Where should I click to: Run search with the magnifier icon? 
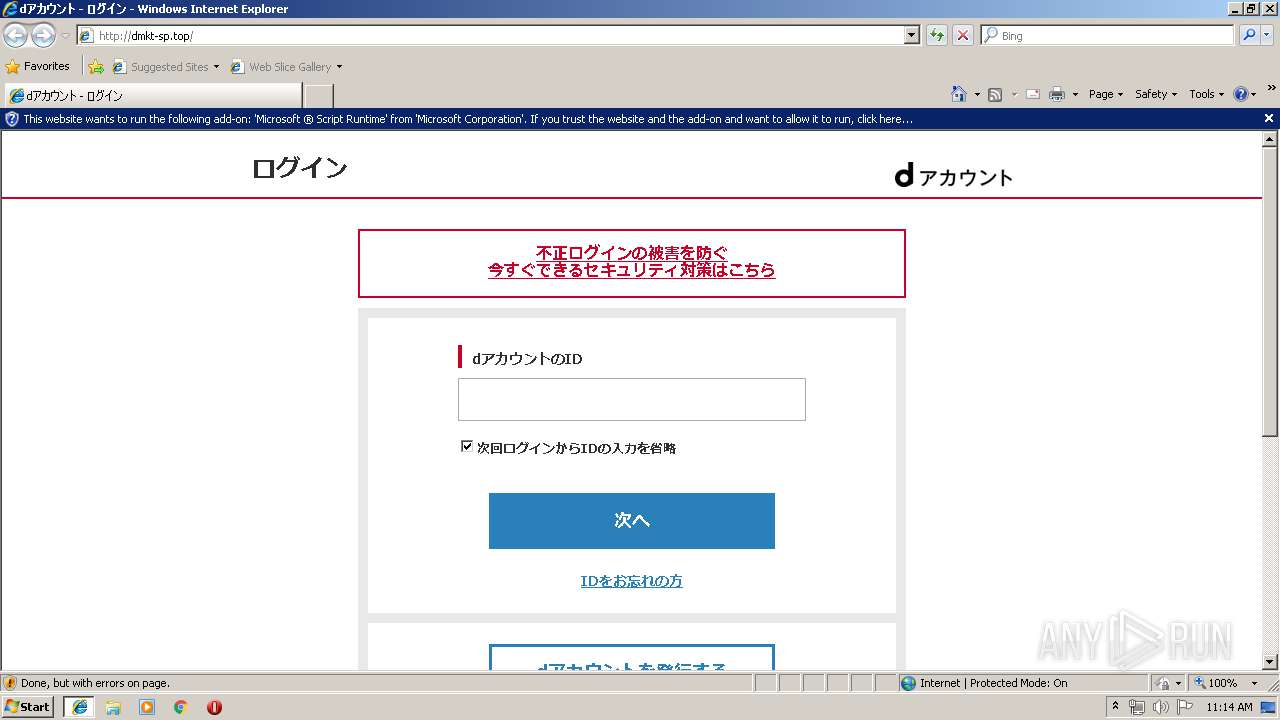tap(1247, 35)
